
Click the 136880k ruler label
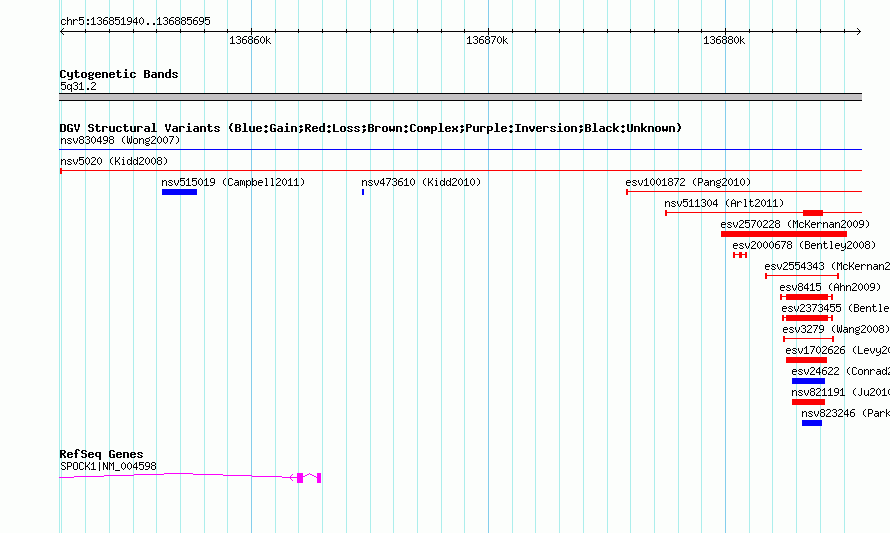tap(724, 40)
